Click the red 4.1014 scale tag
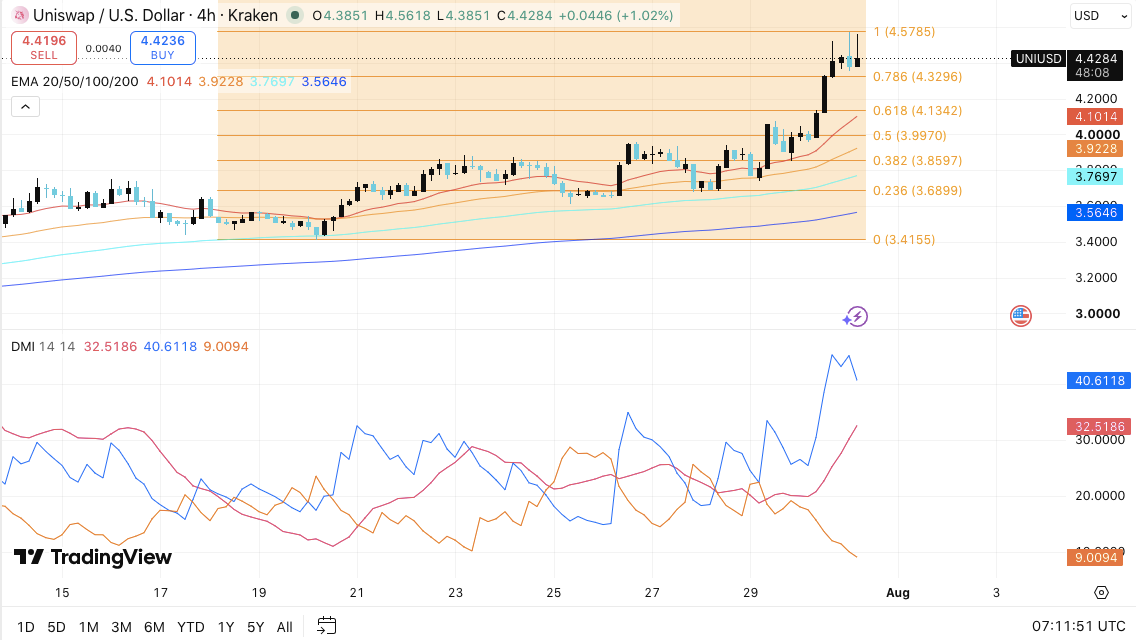The height and width of the screenshot is (640, 1136). (1095, 117)
